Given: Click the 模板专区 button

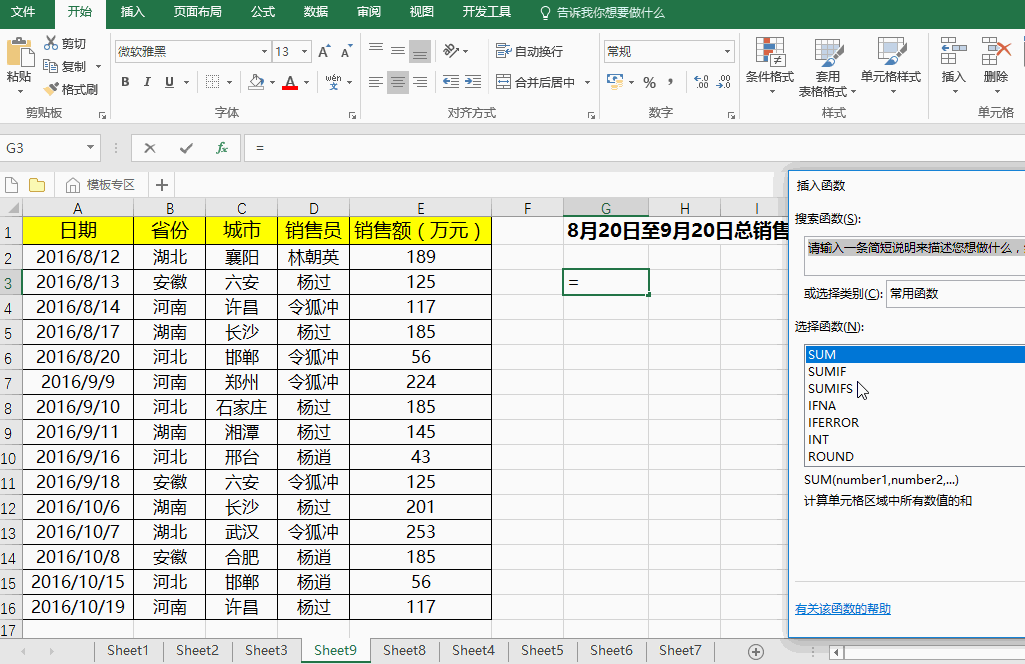Looking at the screenshot, I should [x=101, y=184].
